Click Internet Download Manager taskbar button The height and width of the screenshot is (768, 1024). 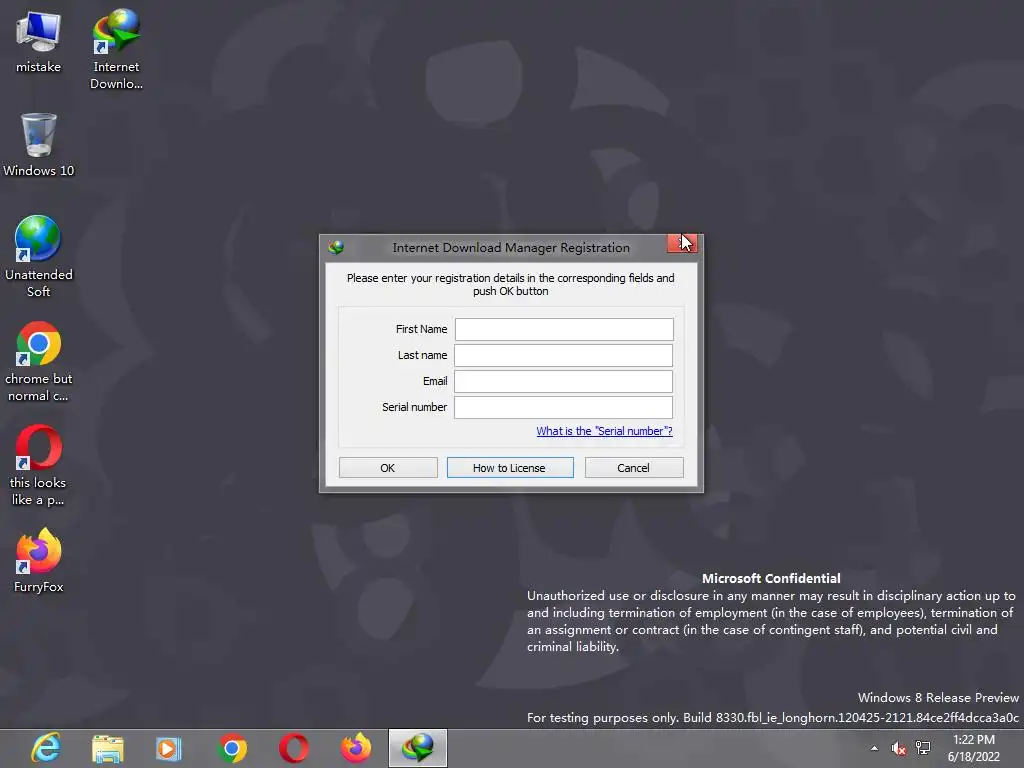[x=418, y=748]
